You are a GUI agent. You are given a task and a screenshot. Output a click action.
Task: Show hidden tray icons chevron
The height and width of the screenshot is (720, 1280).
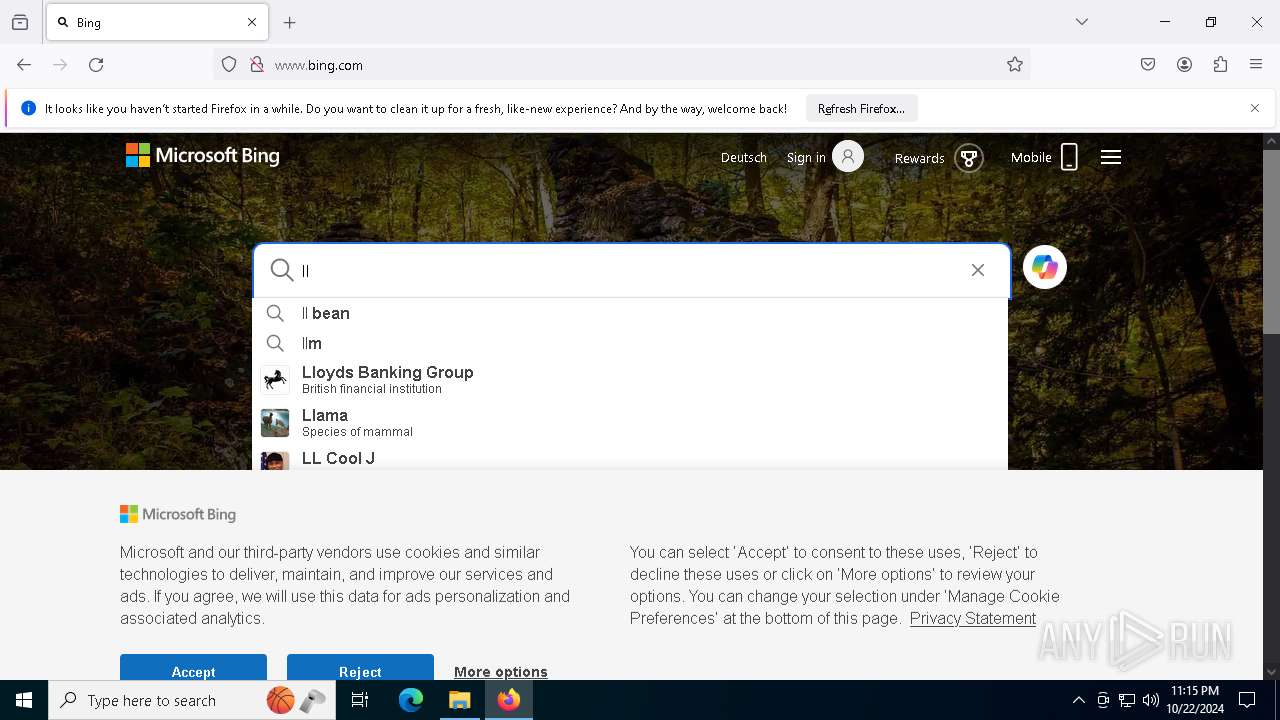[1078, 700]
